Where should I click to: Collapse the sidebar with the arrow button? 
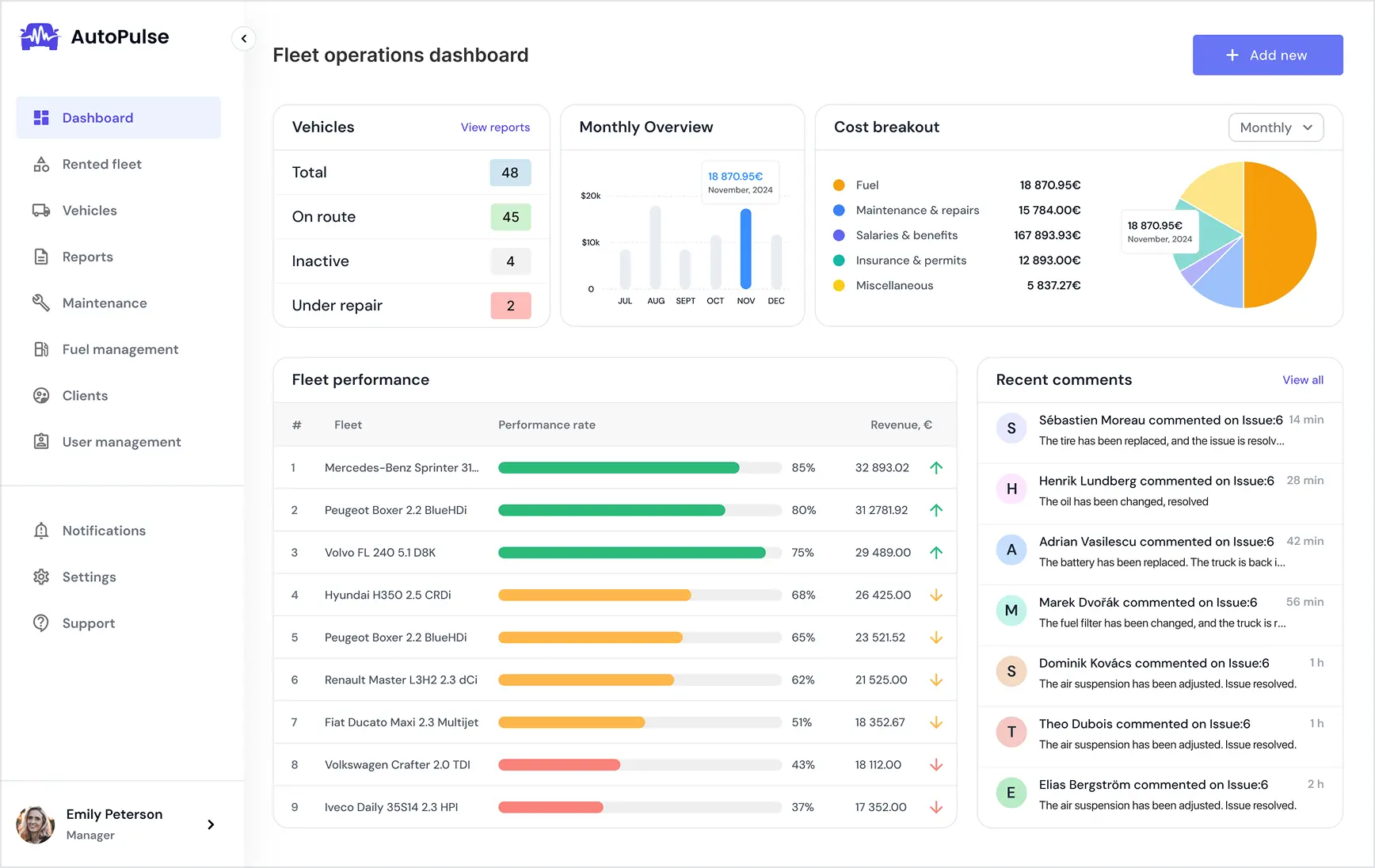tap(244, 38)
